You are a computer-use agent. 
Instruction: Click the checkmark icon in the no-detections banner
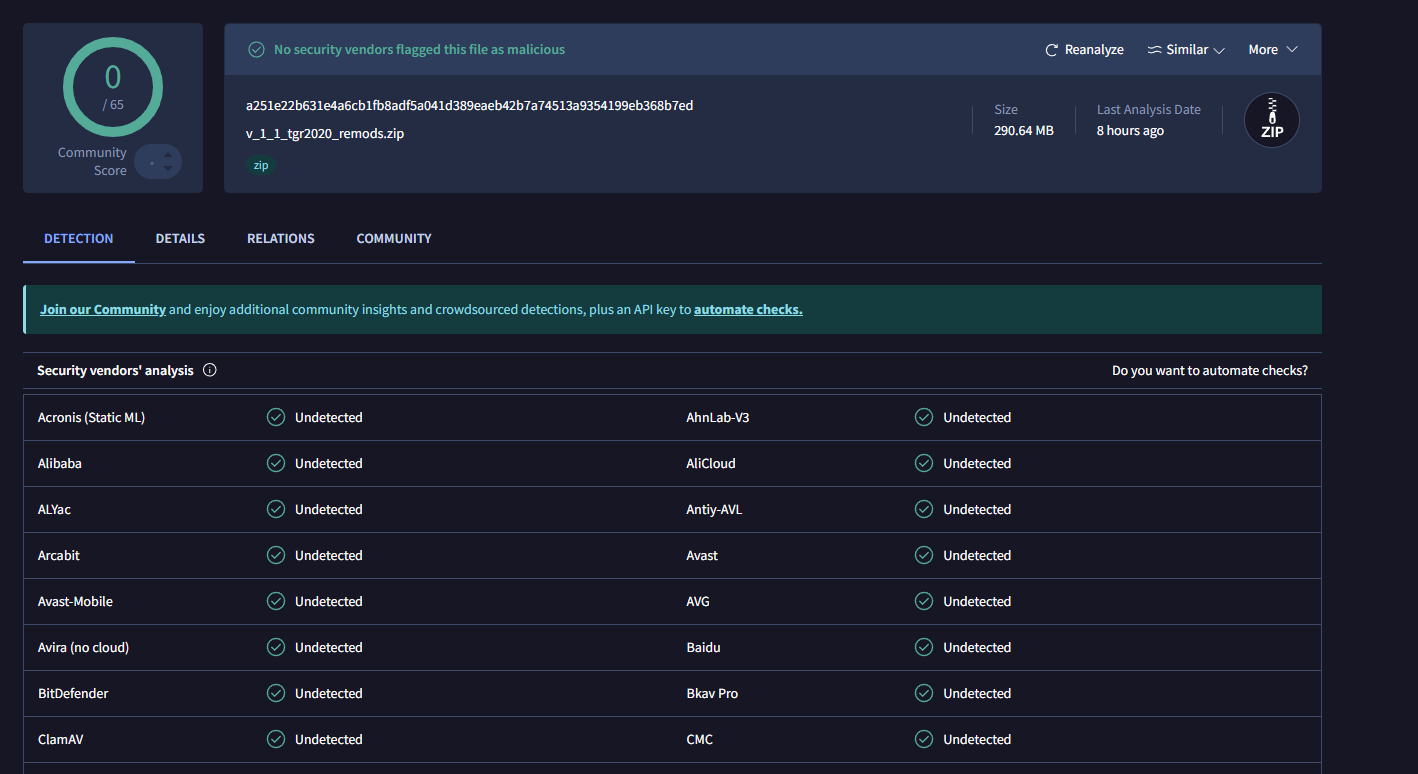point(256,50)
